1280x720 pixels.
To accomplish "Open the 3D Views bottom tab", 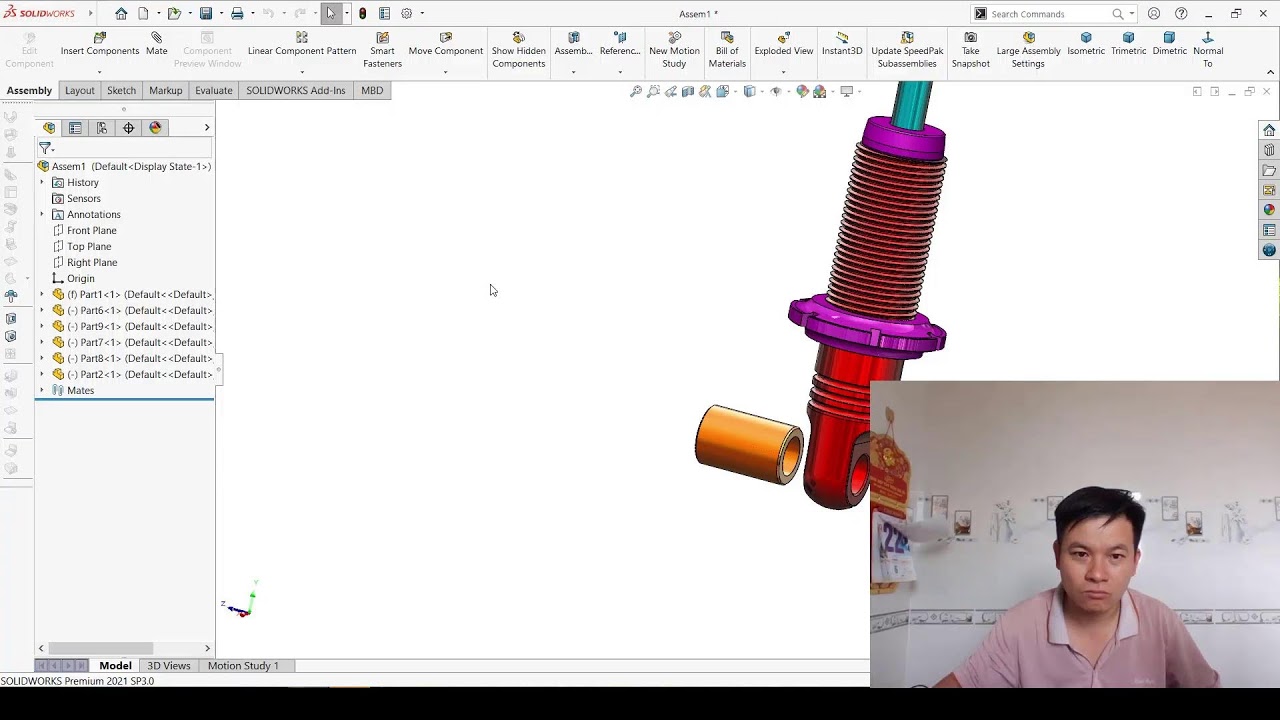I will (x=169, y=666).
